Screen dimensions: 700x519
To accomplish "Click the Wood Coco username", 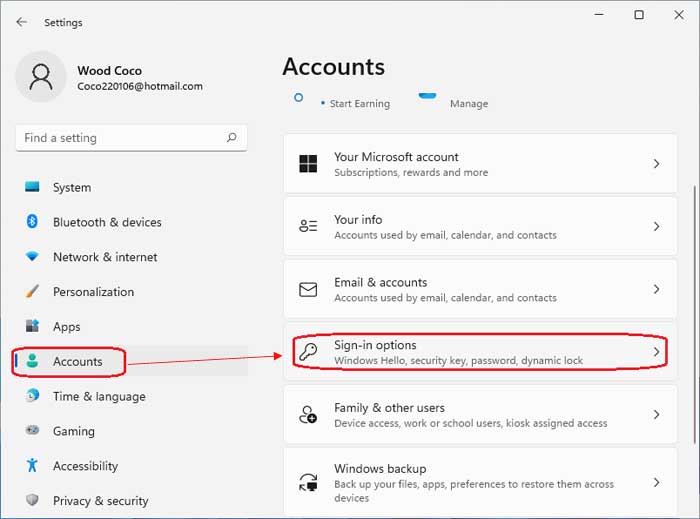I will [x=109, y=71].
